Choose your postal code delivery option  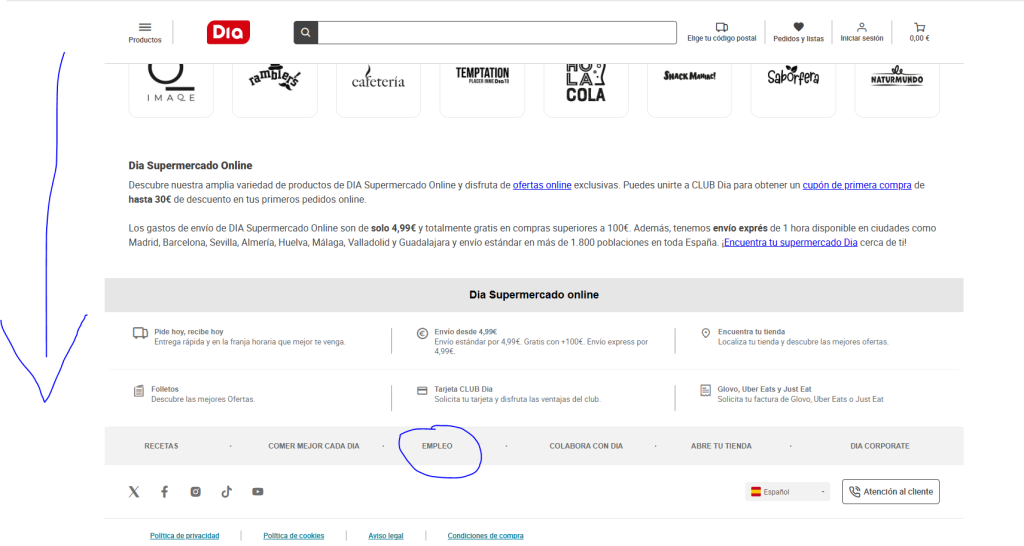721,32
